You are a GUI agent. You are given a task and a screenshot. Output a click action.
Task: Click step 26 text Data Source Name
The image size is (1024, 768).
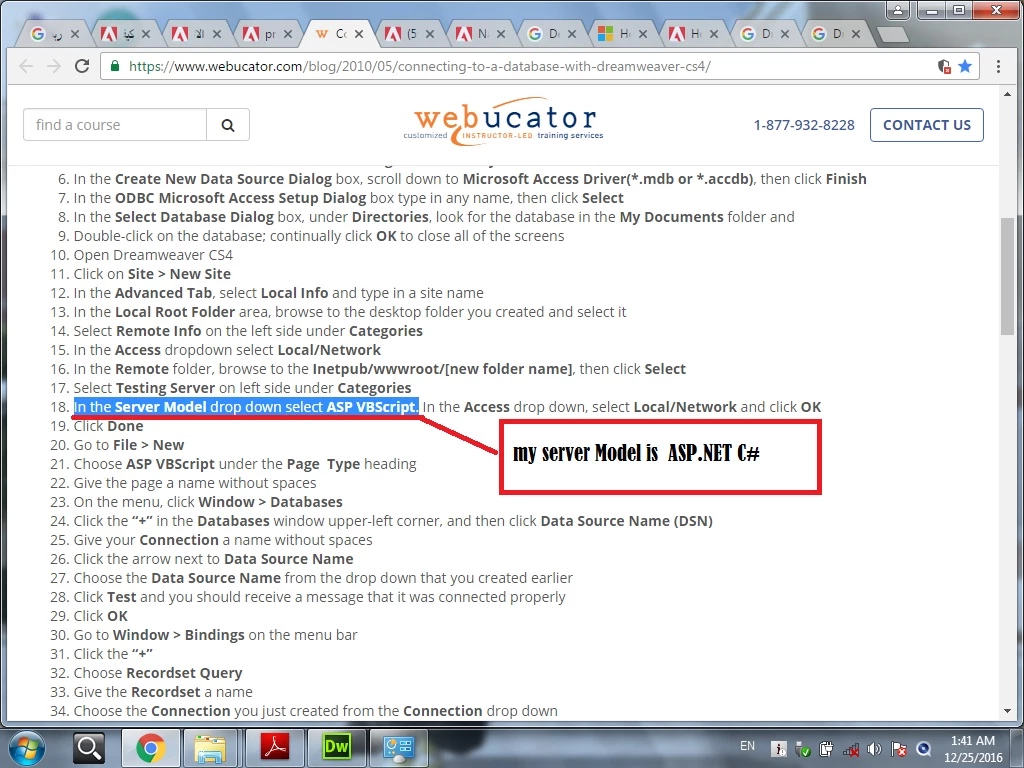[x=289, y=559]
